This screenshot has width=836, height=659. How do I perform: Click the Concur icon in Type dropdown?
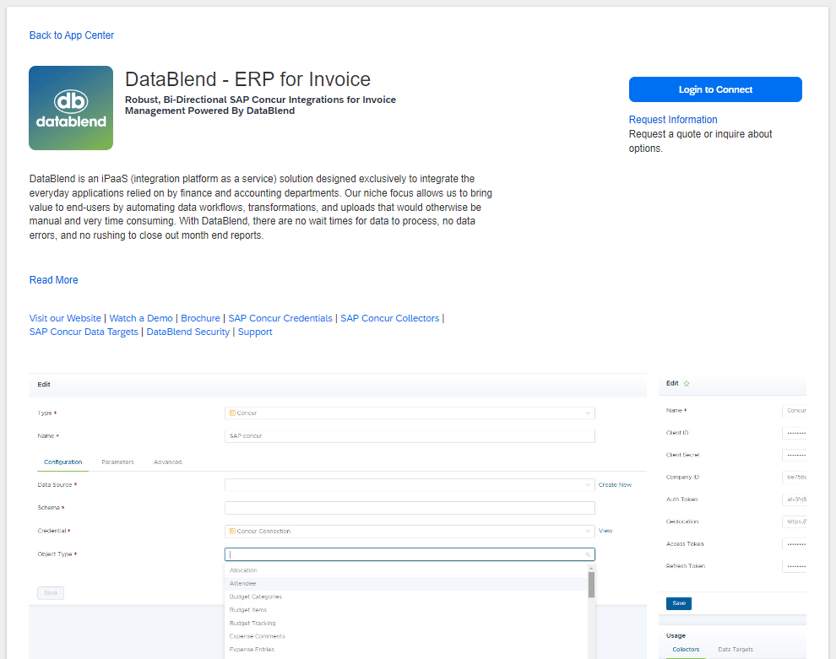(232, 413)
